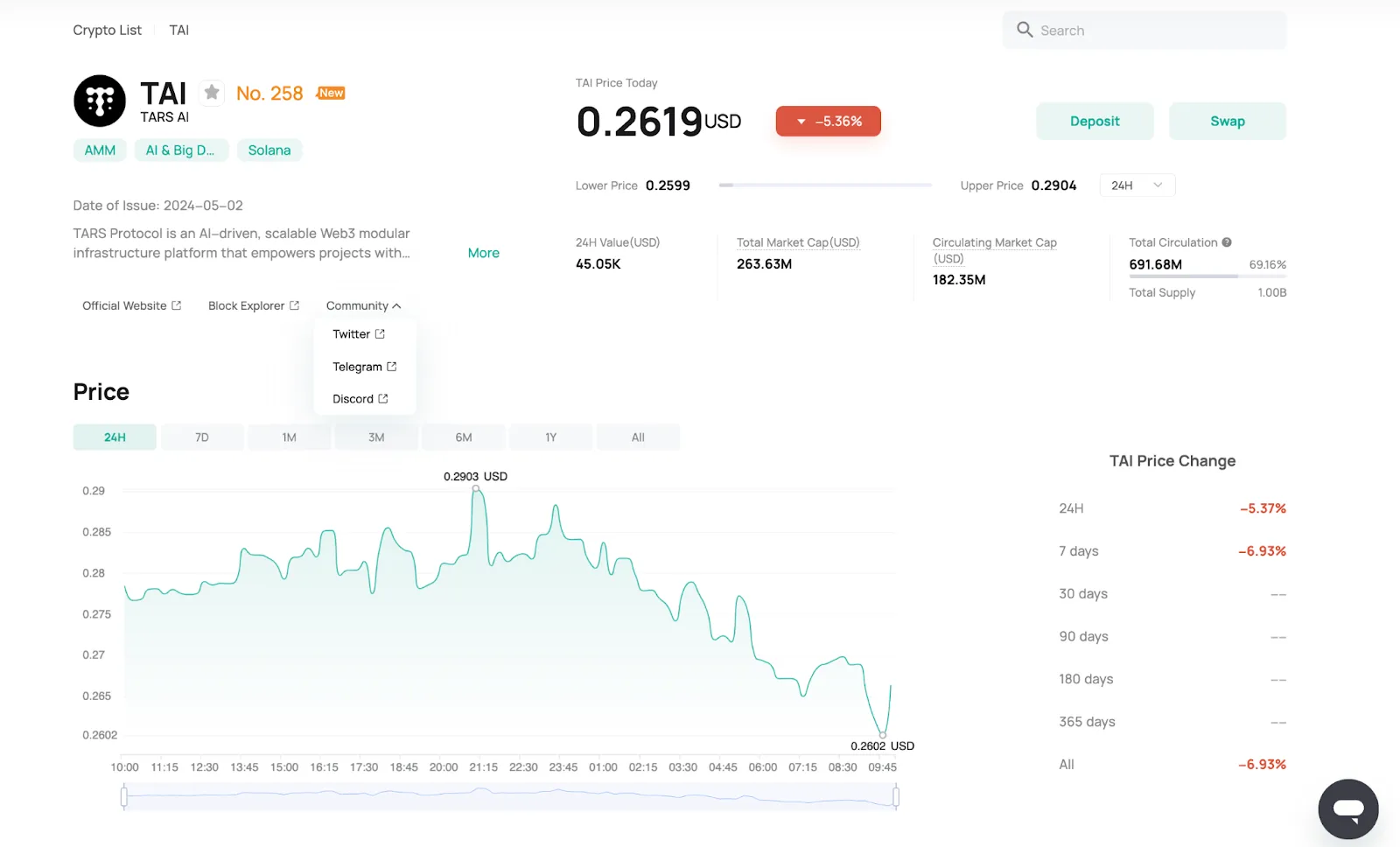Click the 24H price change value -5.37%
This screenshot has height=847, width=1400.
(x=1263, y=508)
